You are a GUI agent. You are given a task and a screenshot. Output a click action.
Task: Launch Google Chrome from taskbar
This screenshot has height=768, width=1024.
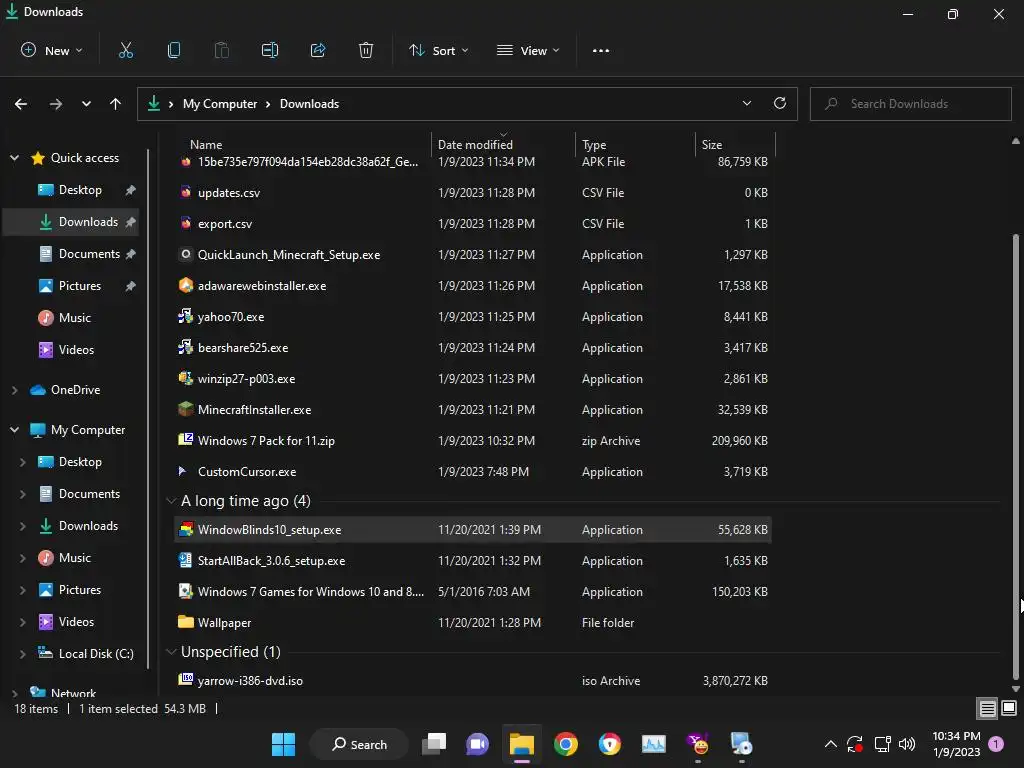pos(566,744)
